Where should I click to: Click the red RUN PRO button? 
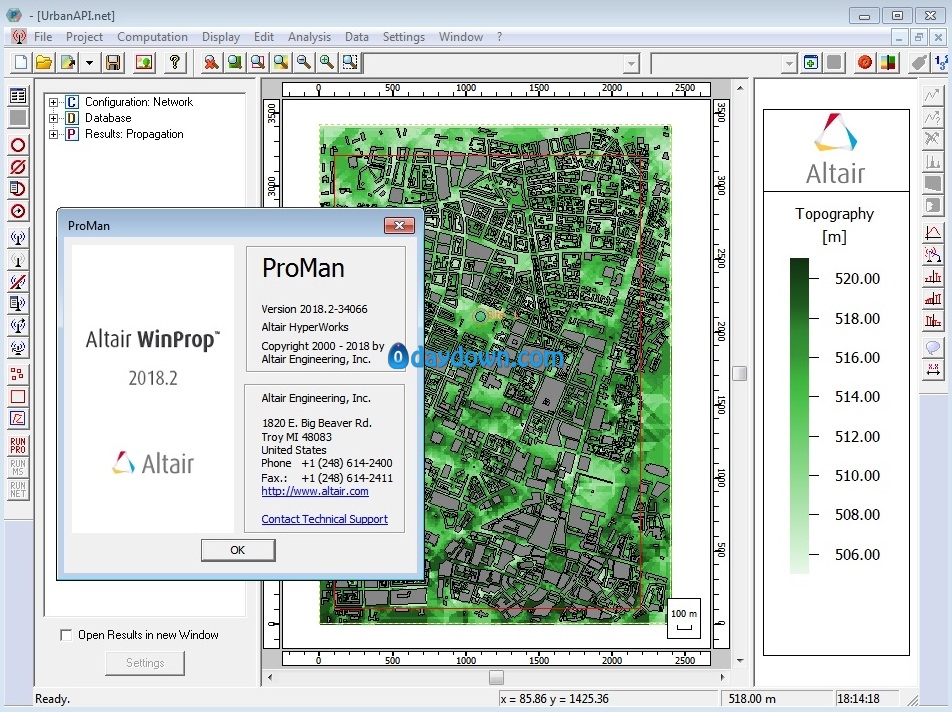click(18, 446)
